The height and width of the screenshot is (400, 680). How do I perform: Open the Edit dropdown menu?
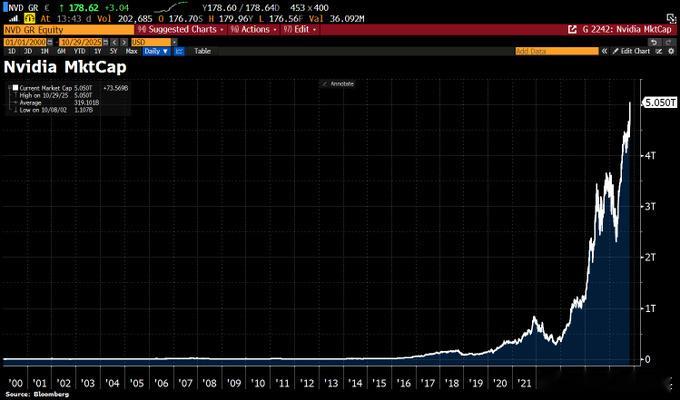click(300, 30)
